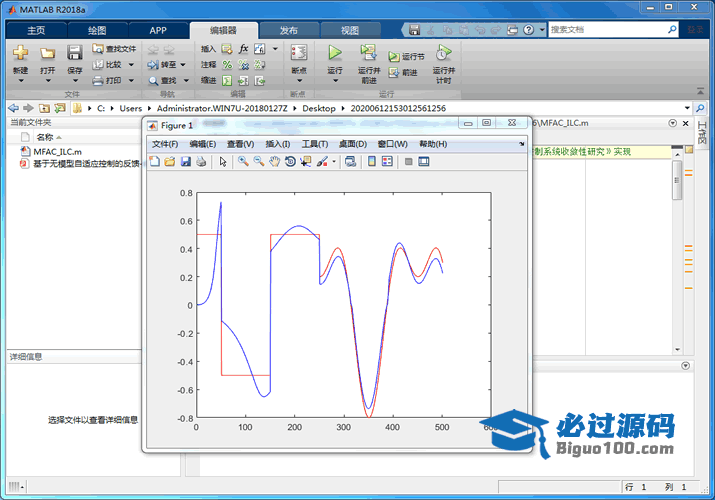The height and width of the screenshot is (500, 715).
Task: Toggle the Figure 1 rotate 3D tool
Action: [290, 161]
